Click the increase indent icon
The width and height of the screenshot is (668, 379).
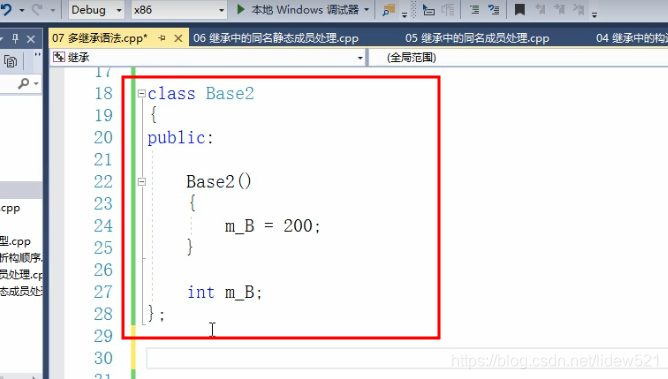pyautogui.click(x=493, y=9)
